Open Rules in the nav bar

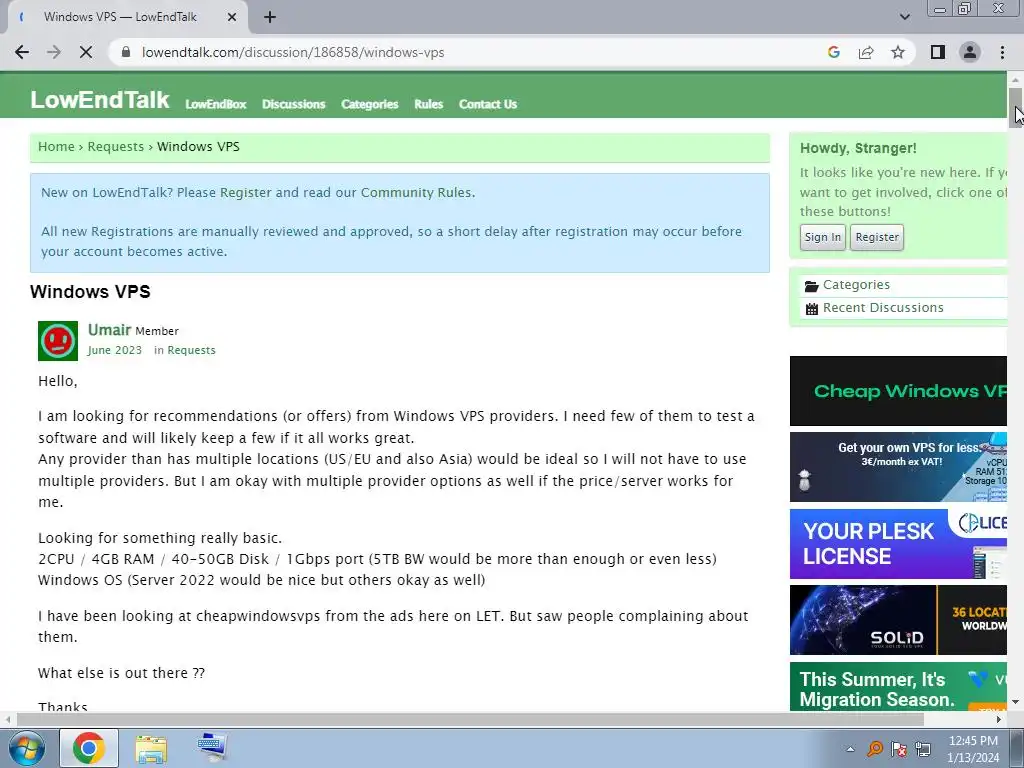tap(428, 104)
